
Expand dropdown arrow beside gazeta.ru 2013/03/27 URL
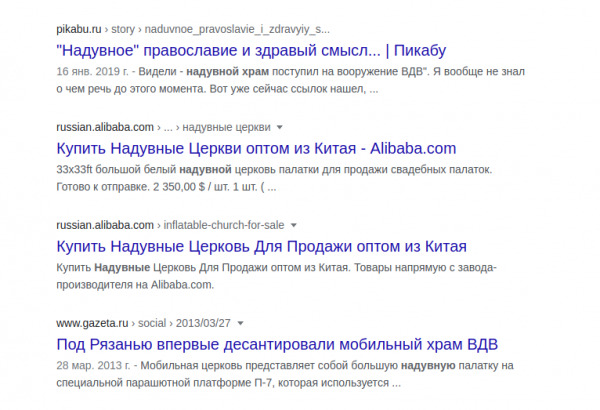tap(240, 323)
